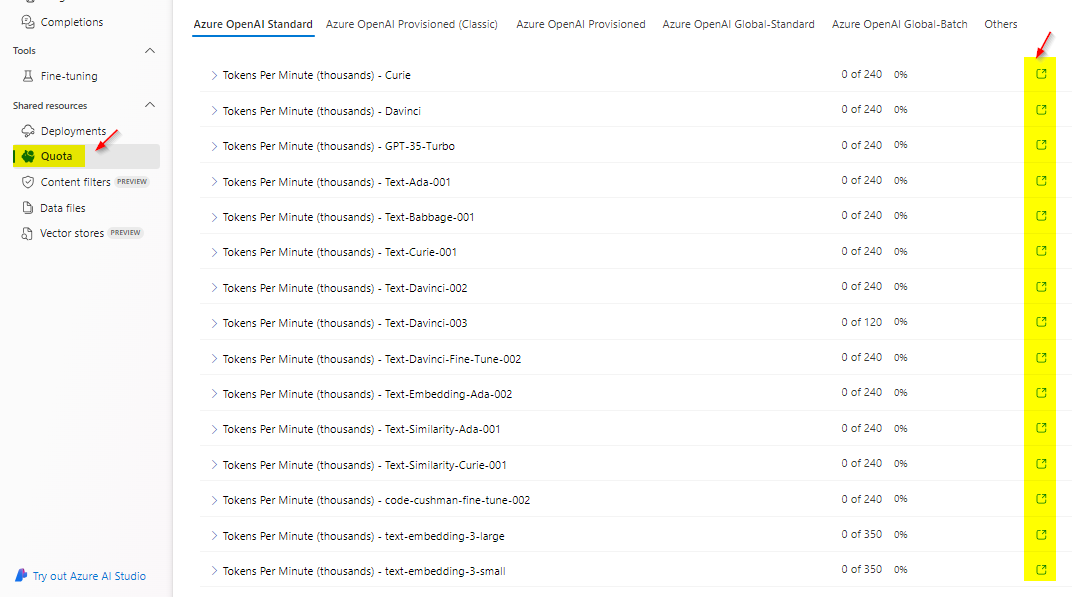Image resolution: width=1072 pixels, height=597 pixels.
Task: Click the Data files icon
Action: tap(30, 207)
